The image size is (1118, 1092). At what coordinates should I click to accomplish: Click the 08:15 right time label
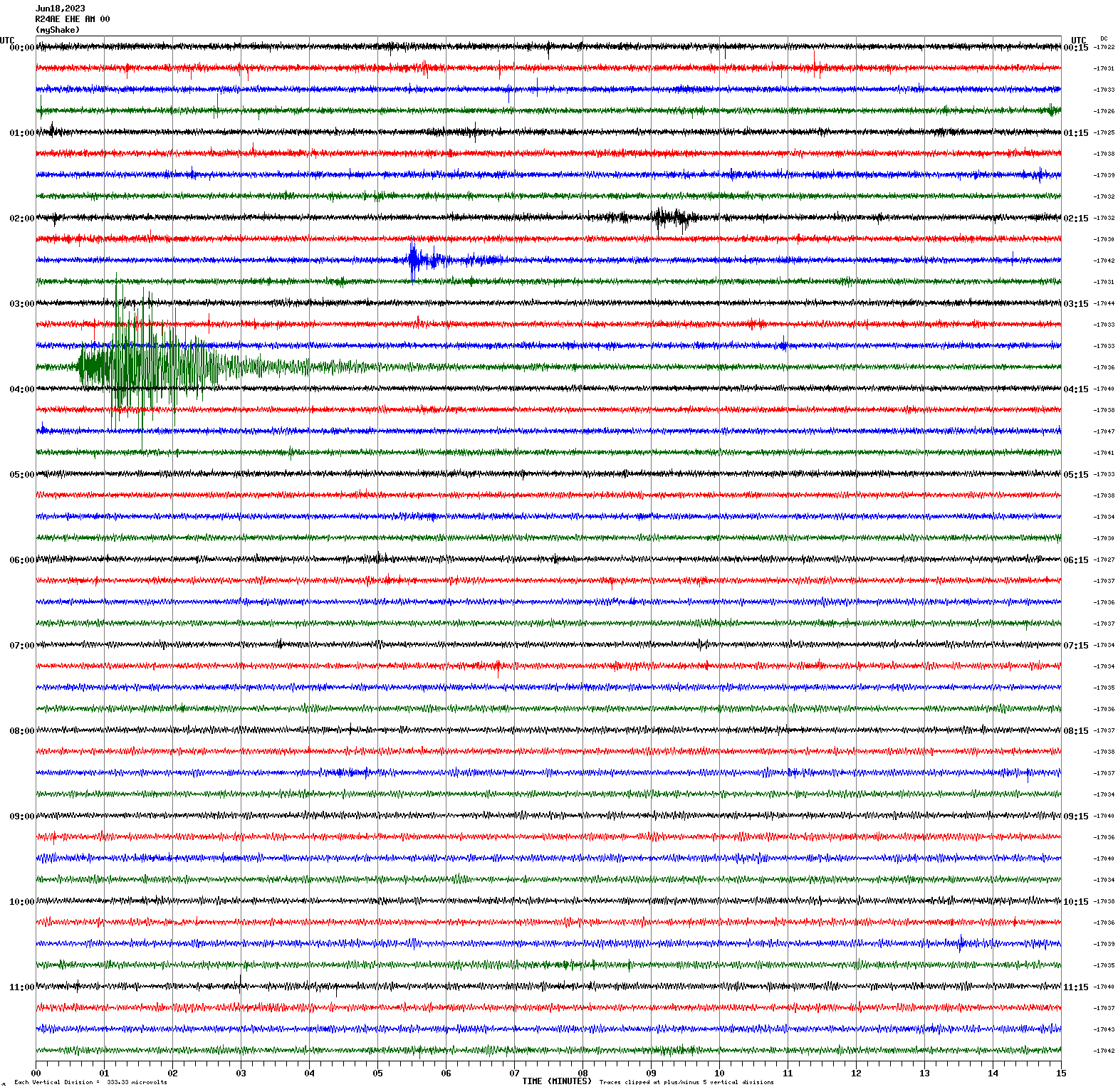1076,731
